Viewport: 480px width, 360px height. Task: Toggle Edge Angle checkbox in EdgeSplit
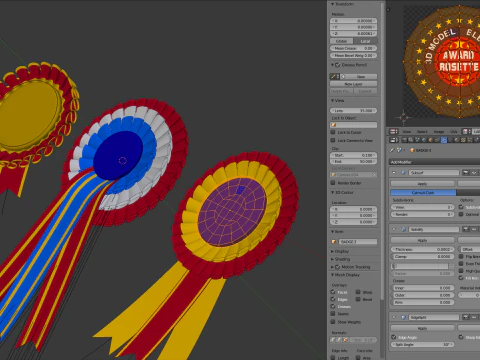pos(393,337)
